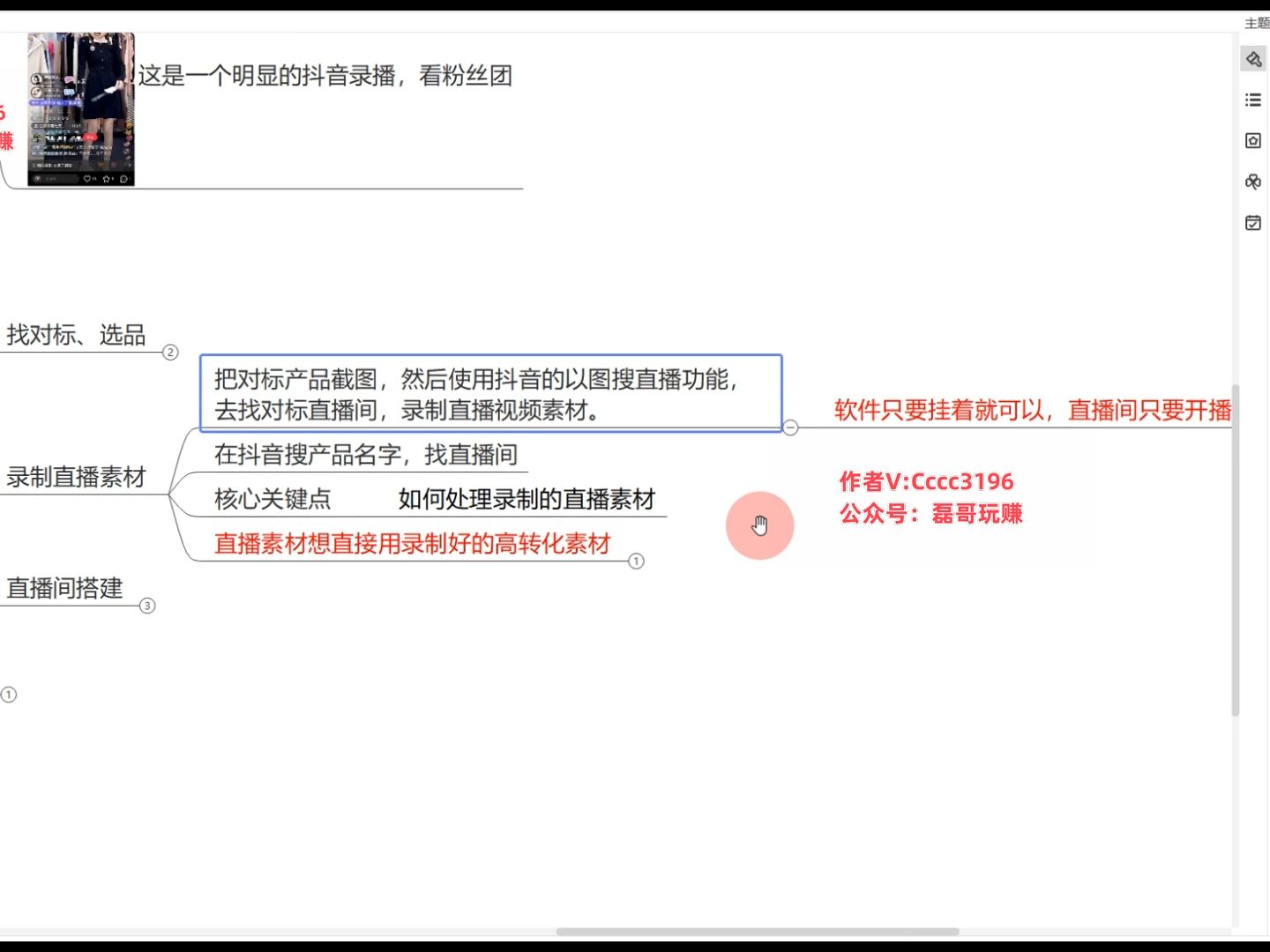Select node 如何处理录制的直播素材
1270x952 pixels.
tap(527, 499)
